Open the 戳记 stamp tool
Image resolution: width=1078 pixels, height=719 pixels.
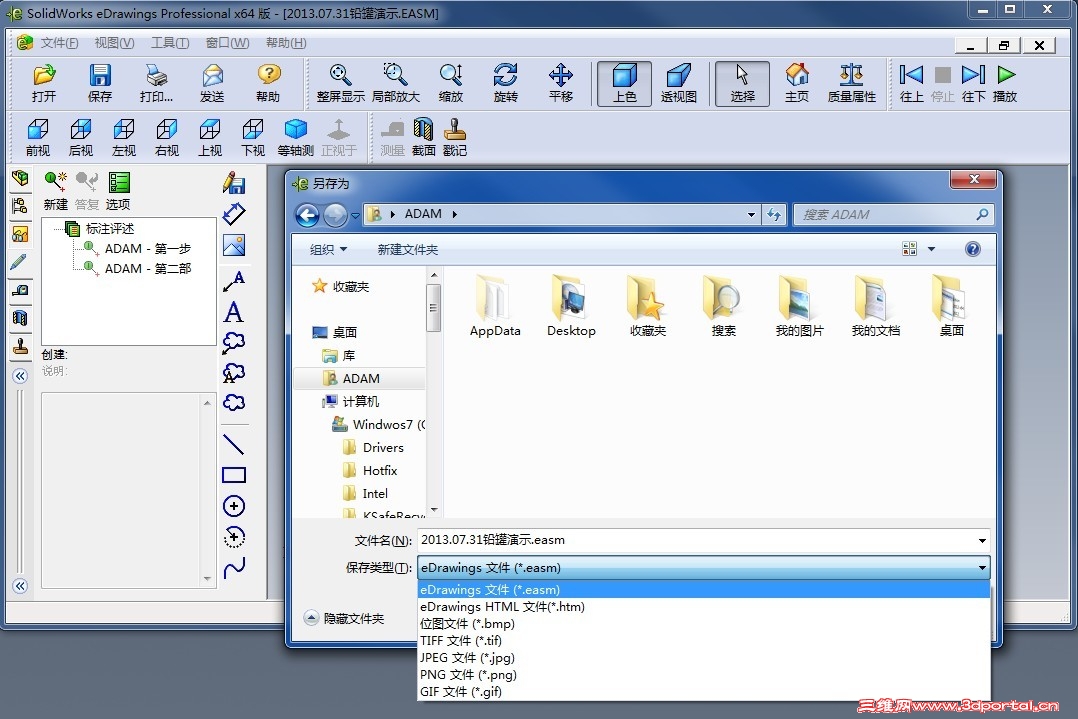(454, 137)
